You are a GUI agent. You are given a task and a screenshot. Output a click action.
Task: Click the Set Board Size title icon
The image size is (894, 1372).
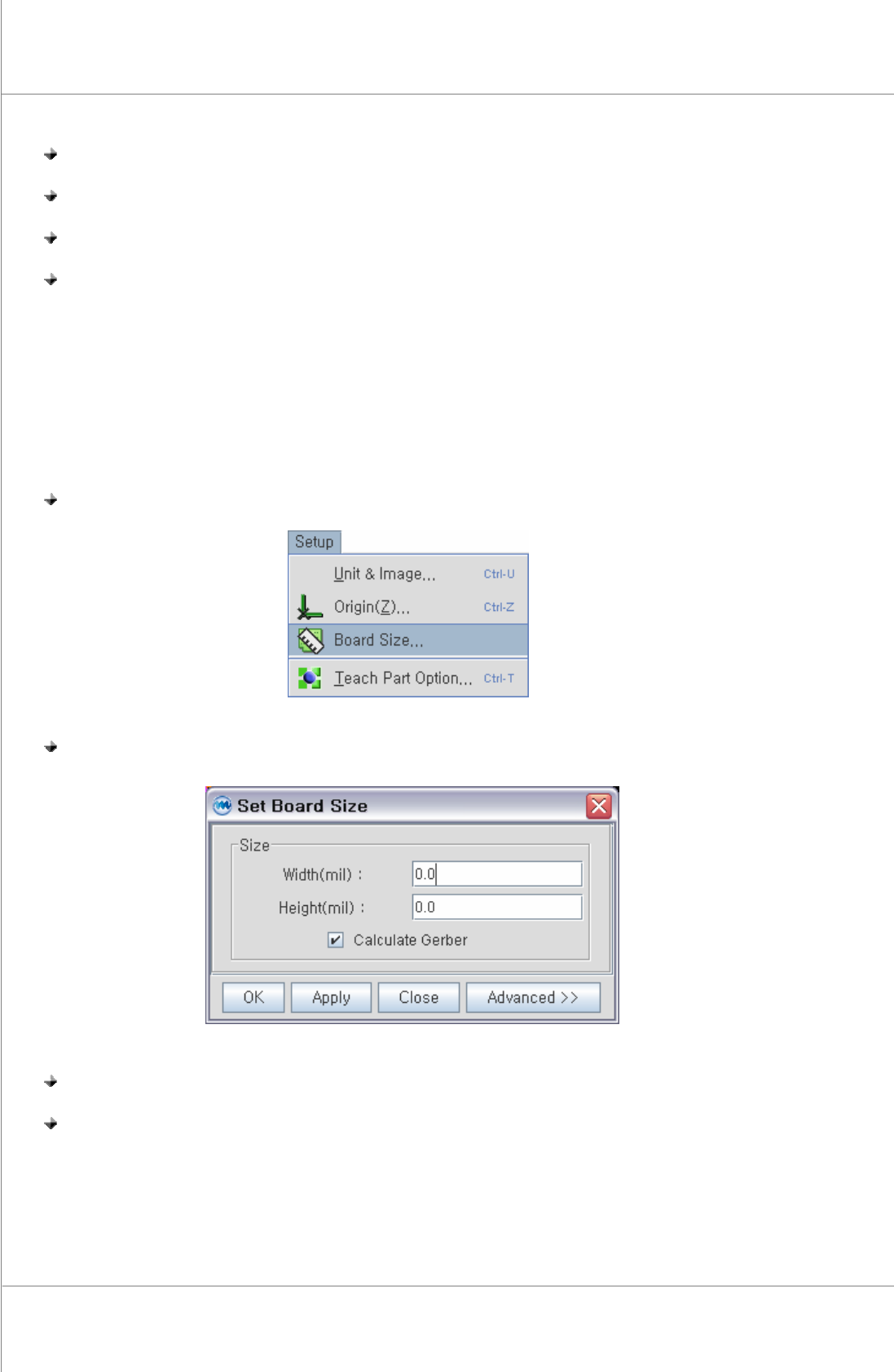tap(222, 806)
